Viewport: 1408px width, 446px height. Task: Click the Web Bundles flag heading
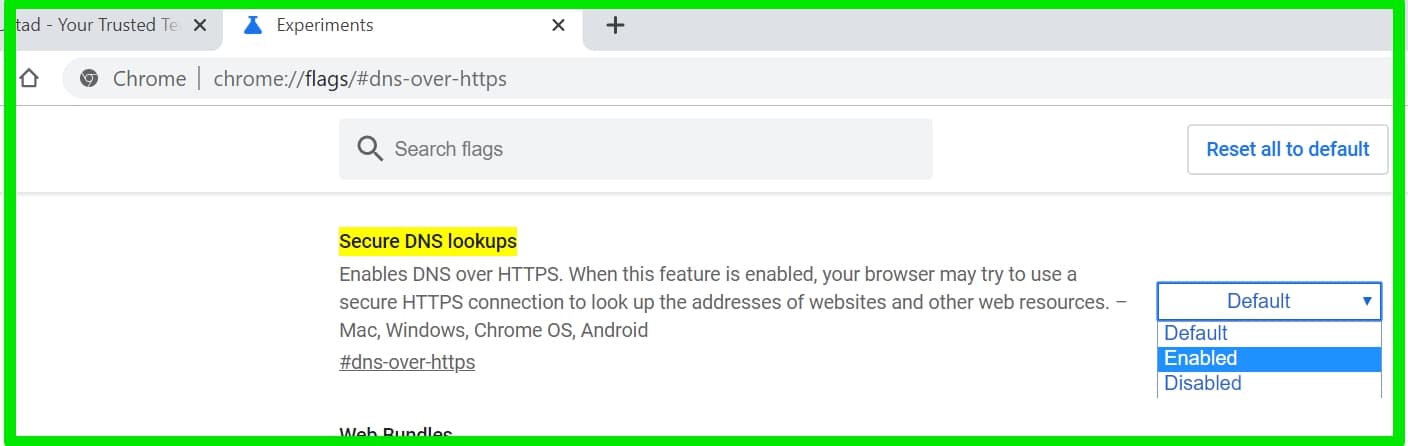tap(396, 435)
